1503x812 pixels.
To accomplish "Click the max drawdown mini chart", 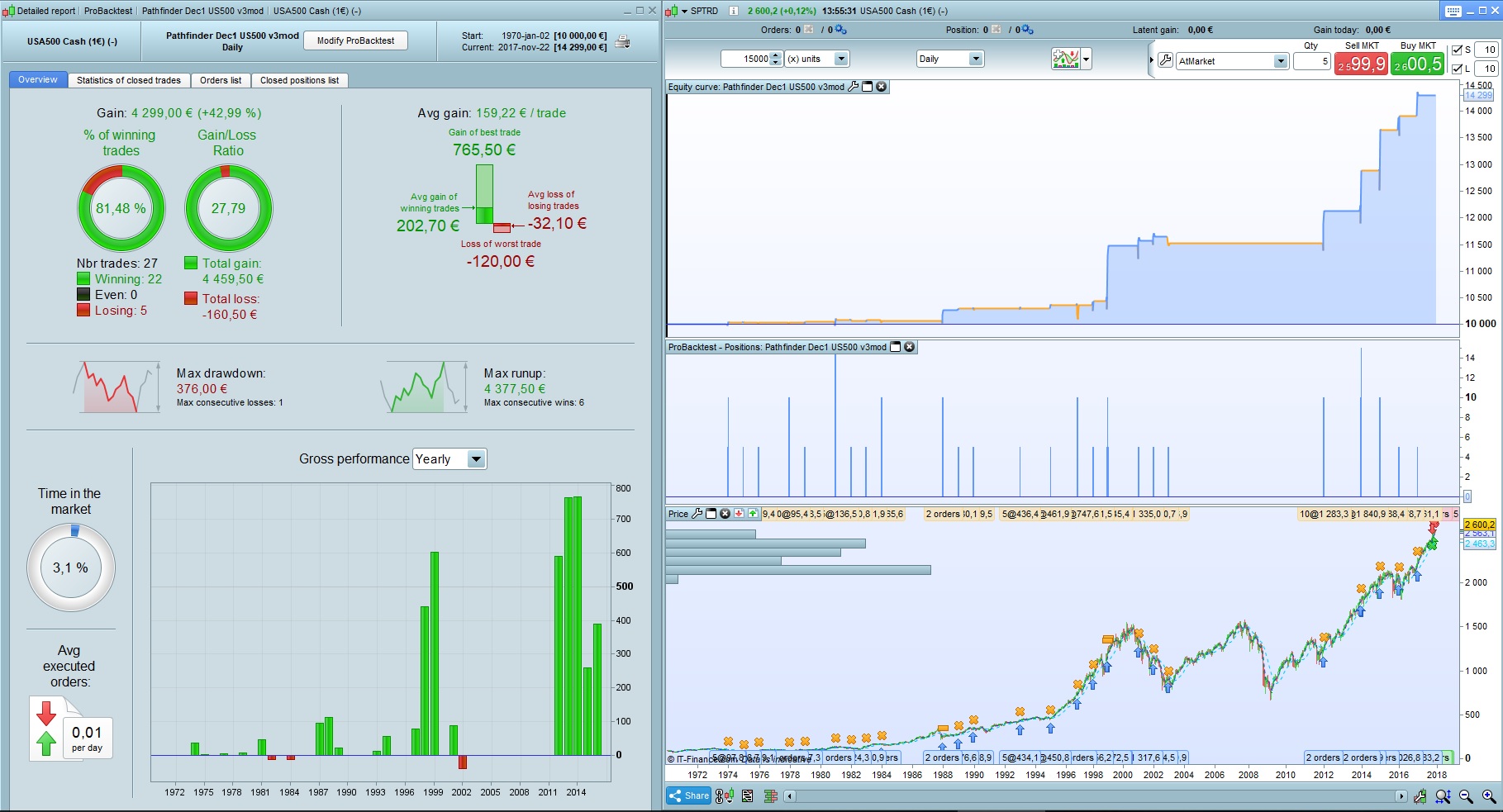I will point(117,387).
